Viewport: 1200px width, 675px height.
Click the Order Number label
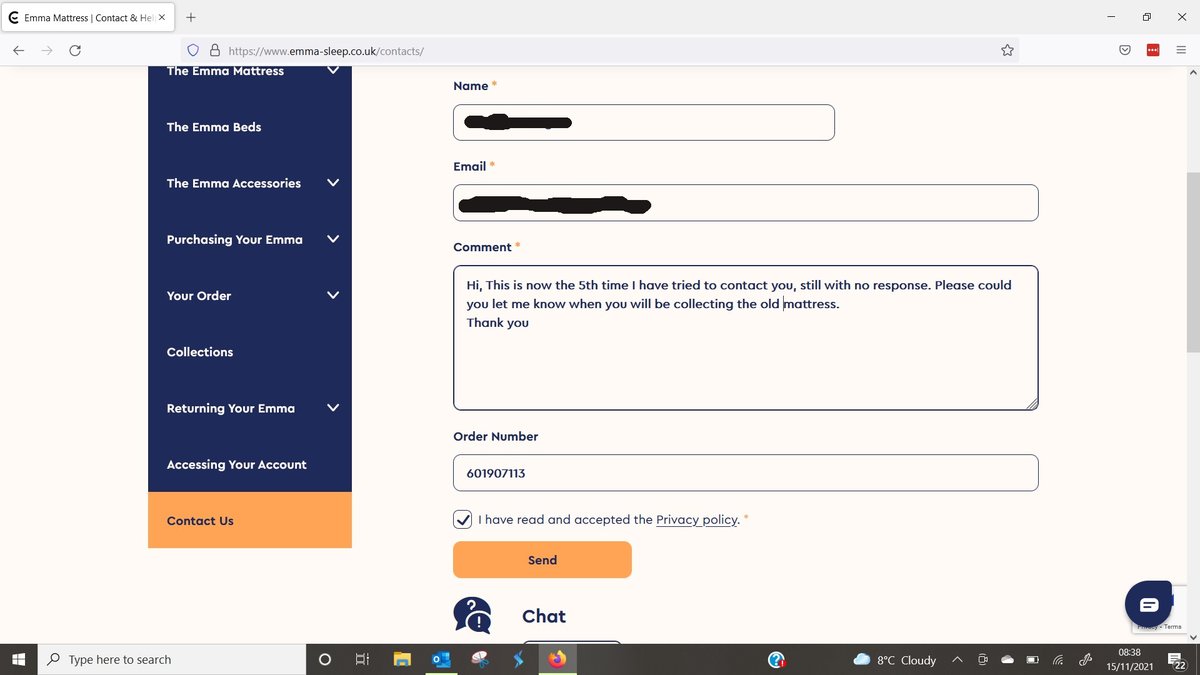point(496,437)
